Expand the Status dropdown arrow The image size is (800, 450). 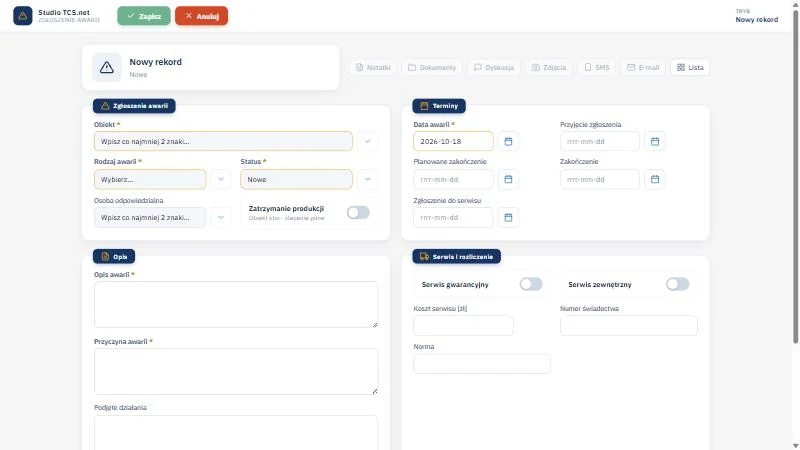(367, 179)
